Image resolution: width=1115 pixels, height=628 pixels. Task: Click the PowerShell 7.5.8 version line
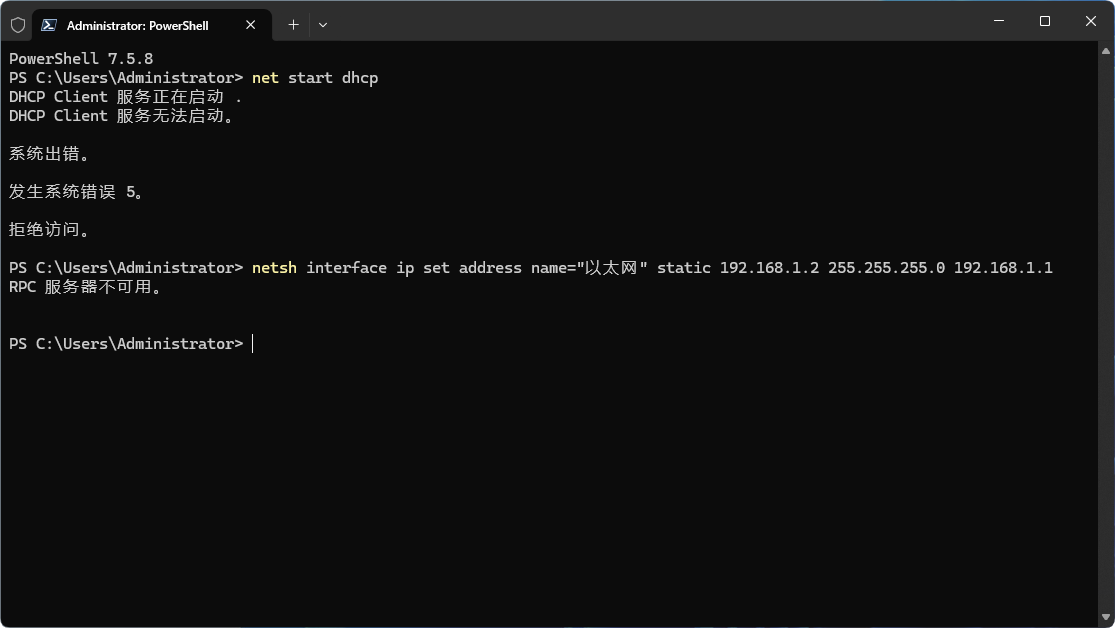81,59
